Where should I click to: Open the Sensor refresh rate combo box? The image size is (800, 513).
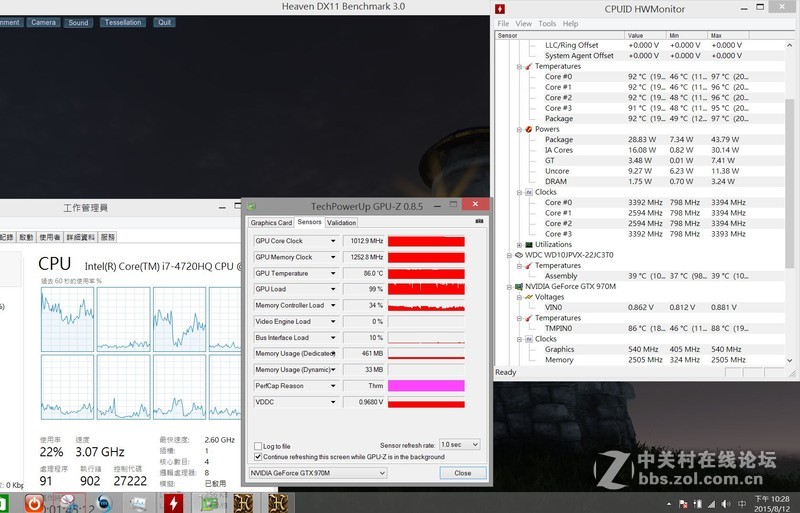click(459, 445)
